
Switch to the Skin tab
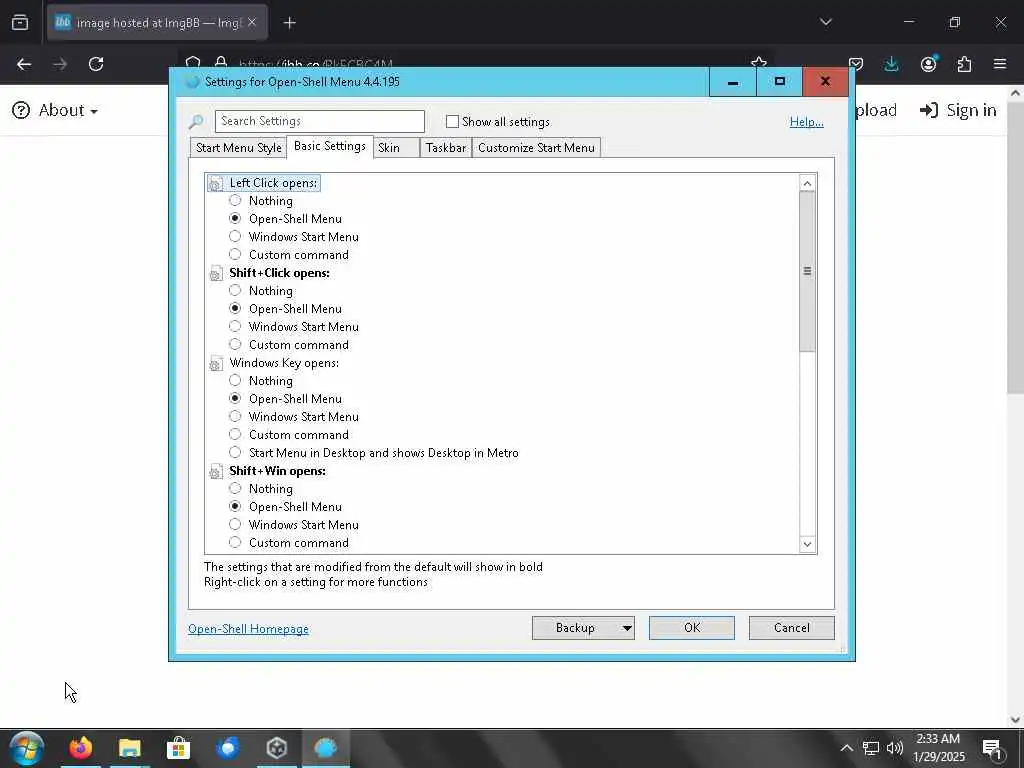(396, 148)
